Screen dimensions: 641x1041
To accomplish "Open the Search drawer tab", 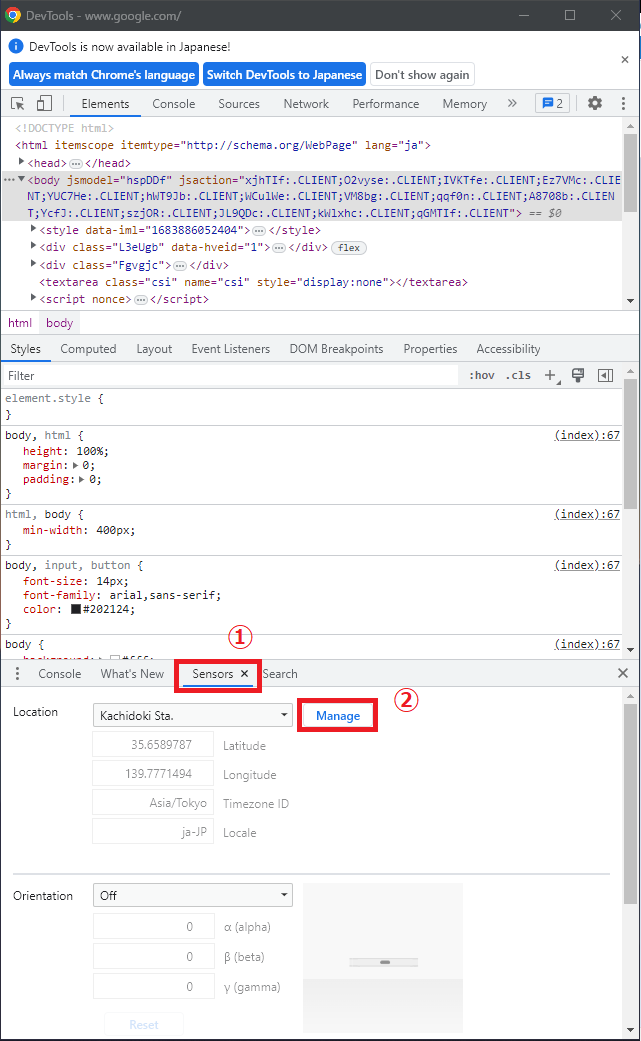I will (x=280, y=674).
